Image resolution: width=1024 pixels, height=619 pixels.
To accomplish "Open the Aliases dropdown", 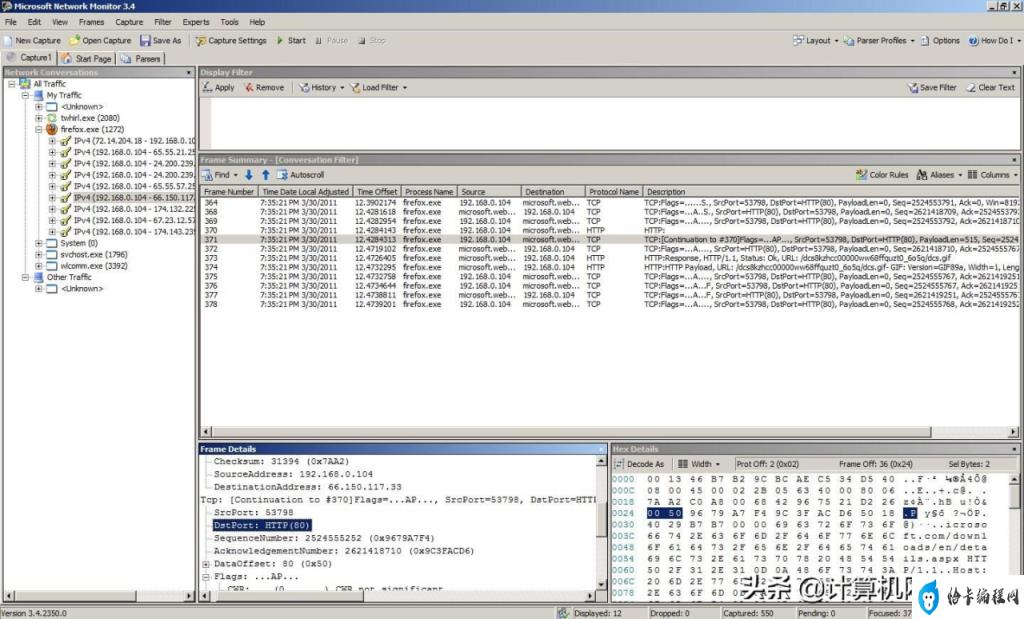I will [939, 175].
